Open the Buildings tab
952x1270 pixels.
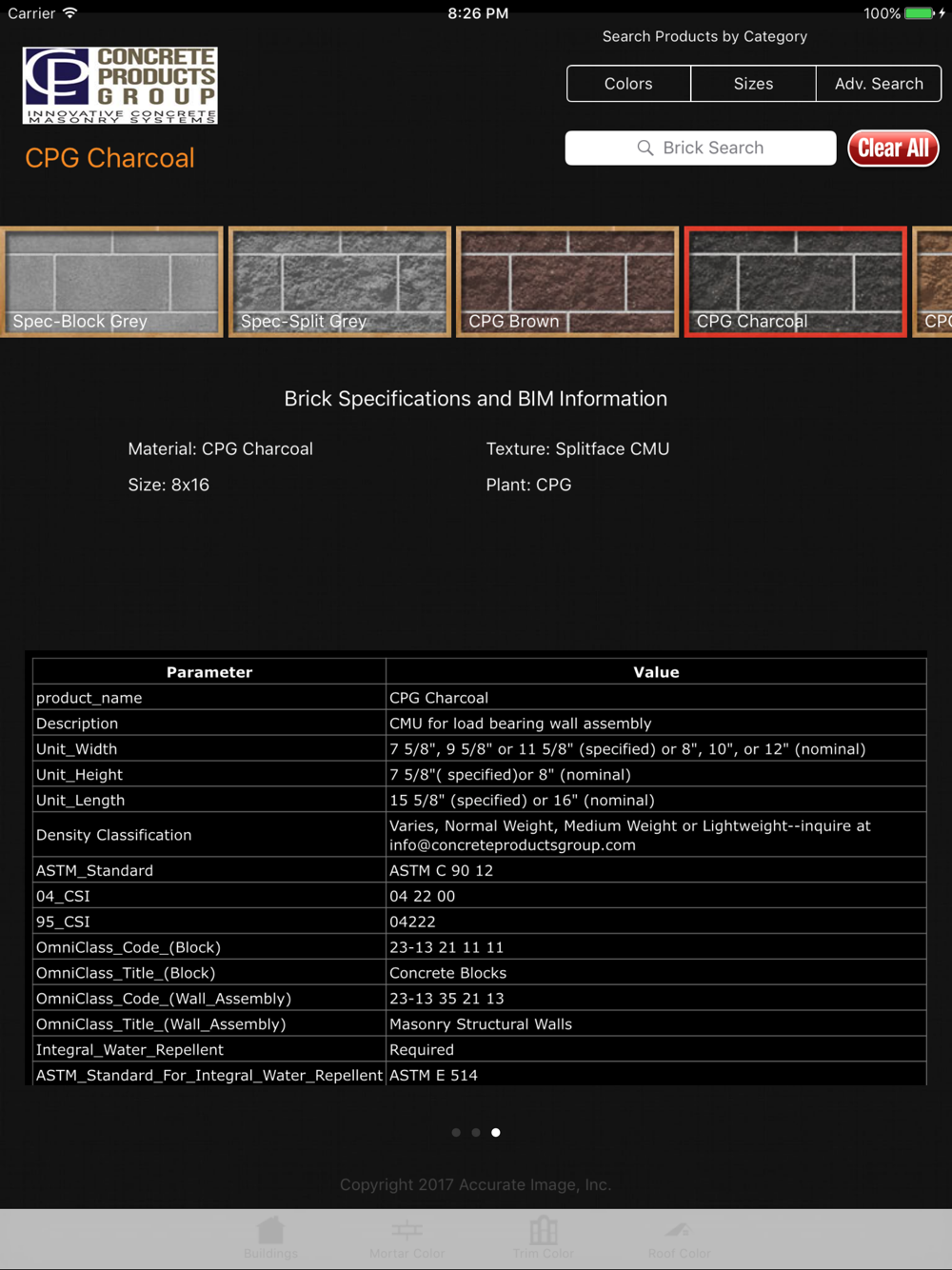pyautogui.click(x=270, y=1239)
